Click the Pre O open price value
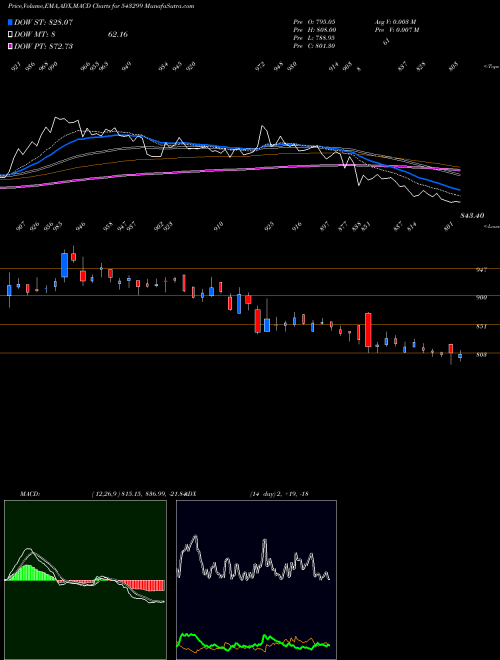500x660 pixels. point(324,21)
